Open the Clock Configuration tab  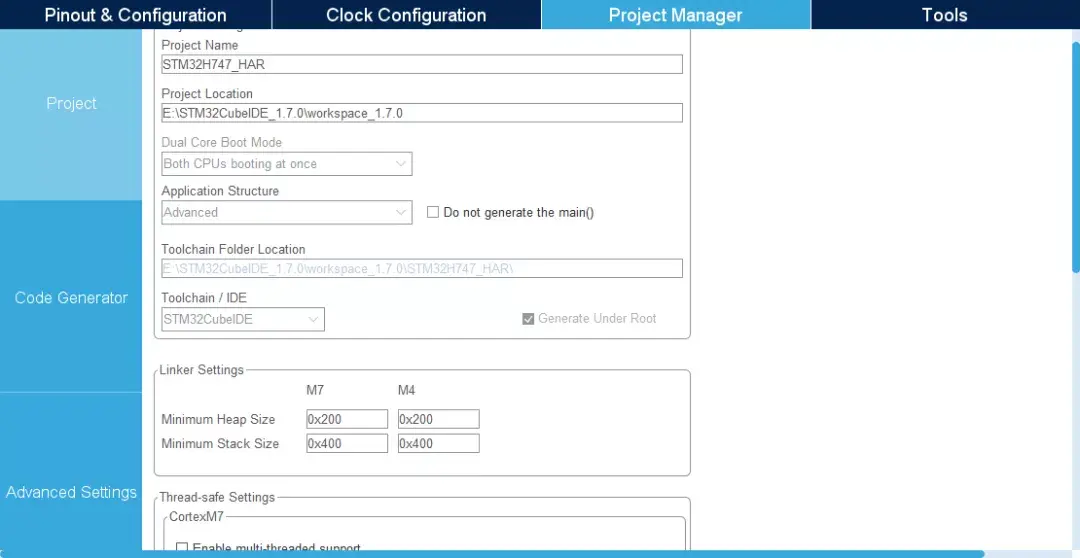pos(406,14)
